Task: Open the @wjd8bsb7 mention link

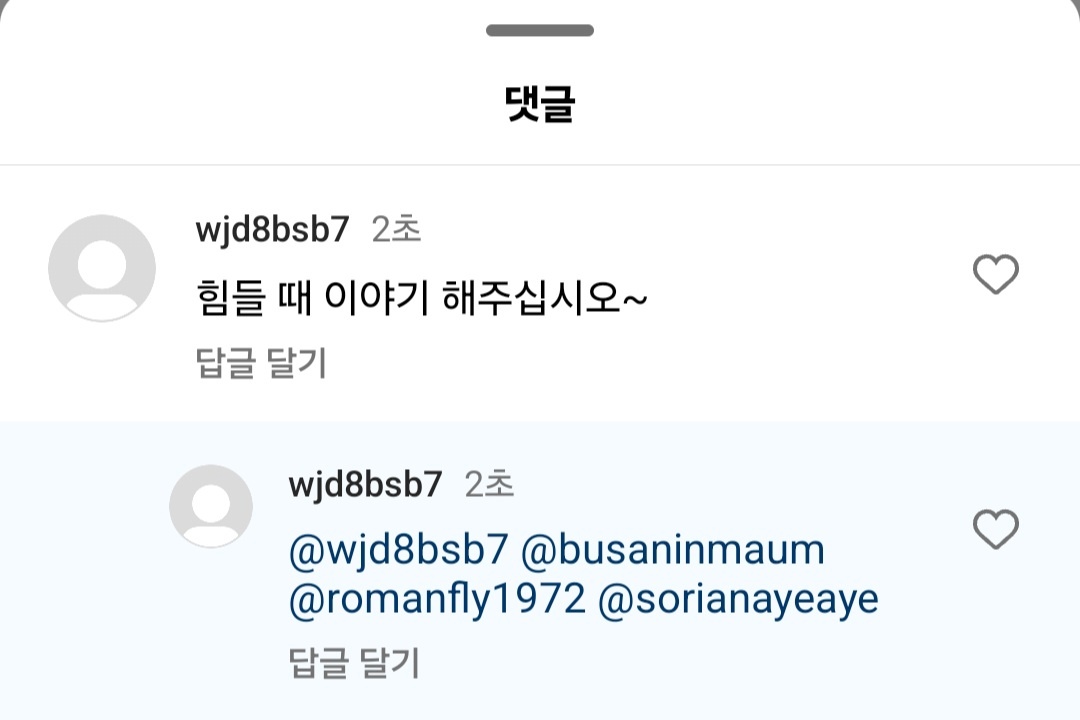Action: click(398, 550)
